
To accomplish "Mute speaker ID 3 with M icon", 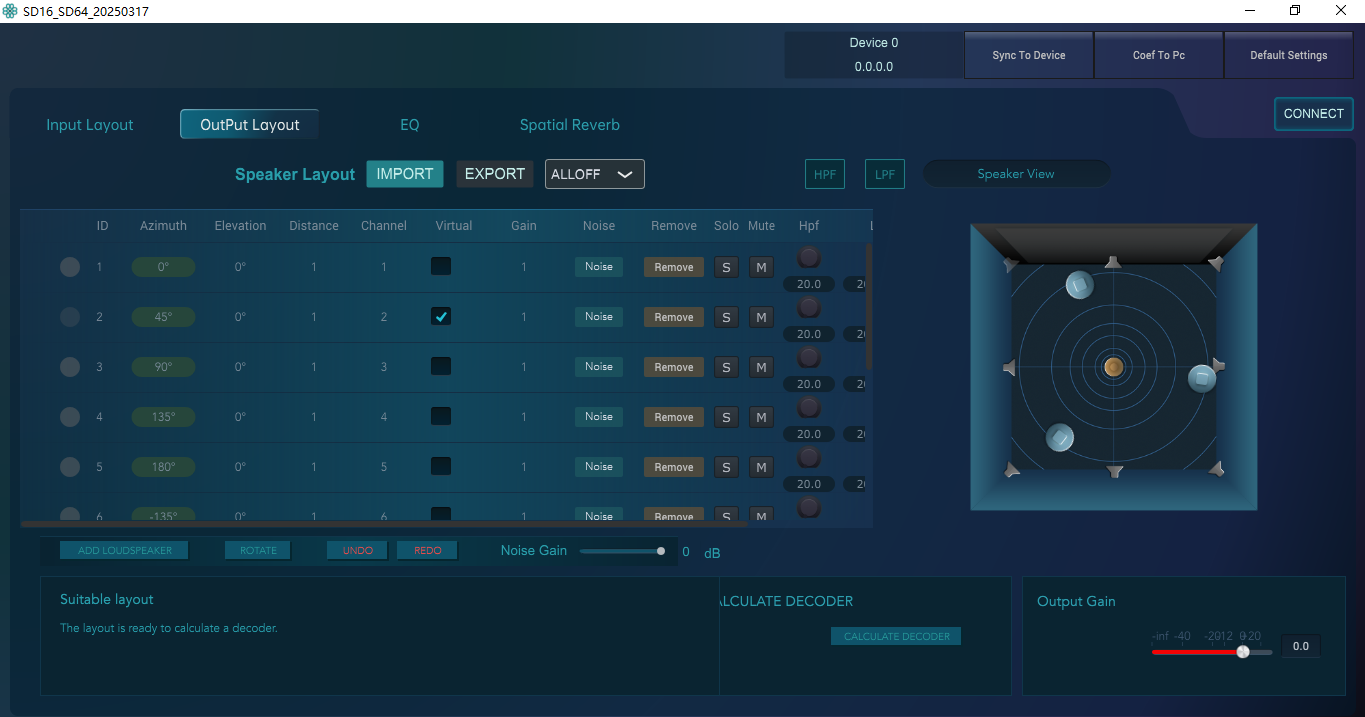I will (761, 367).
